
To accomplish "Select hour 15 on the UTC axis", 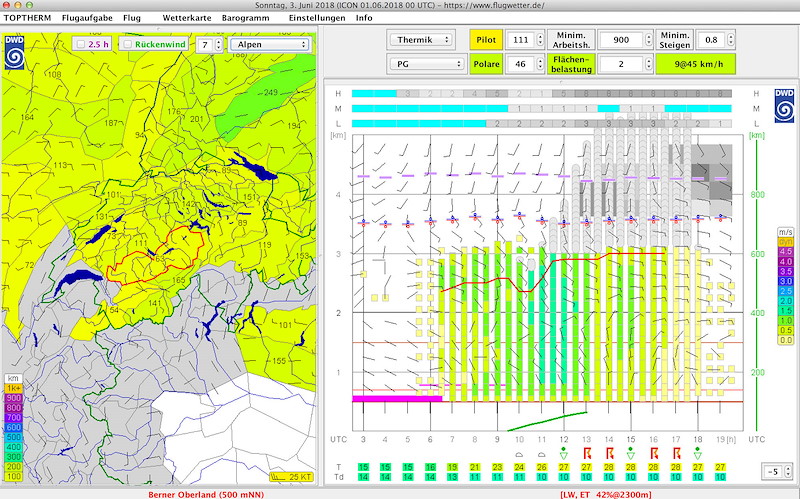I will pos(631,439).
